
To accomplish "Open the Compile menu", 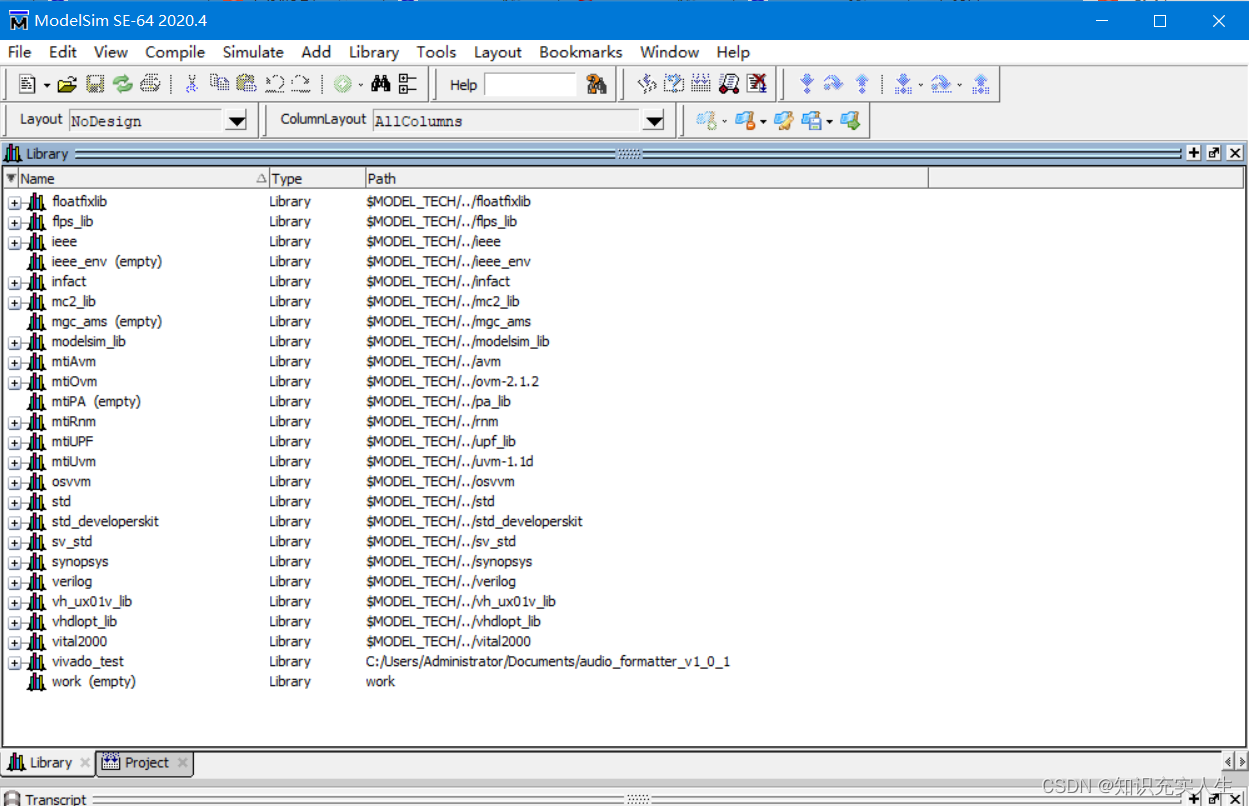I will (x=175, y=52).
